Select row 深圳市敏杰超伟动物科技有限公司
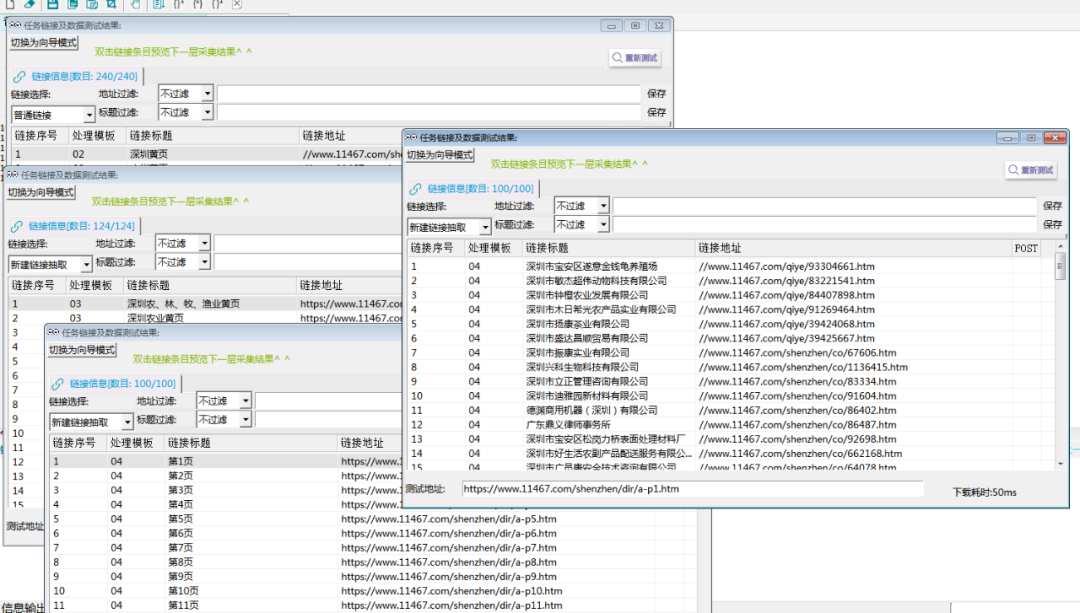Screen dimensions: 1080x613 (730, 281)
